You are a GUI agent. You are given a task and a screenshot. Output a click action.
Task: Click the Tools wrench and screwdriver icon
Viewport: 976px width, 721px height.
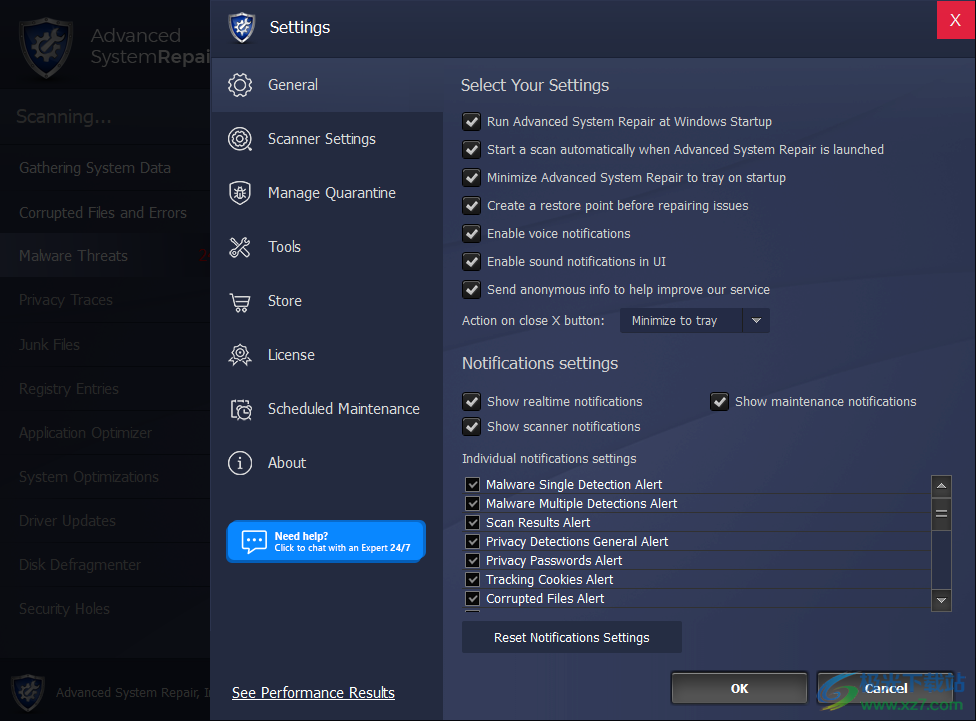point(240,247)
